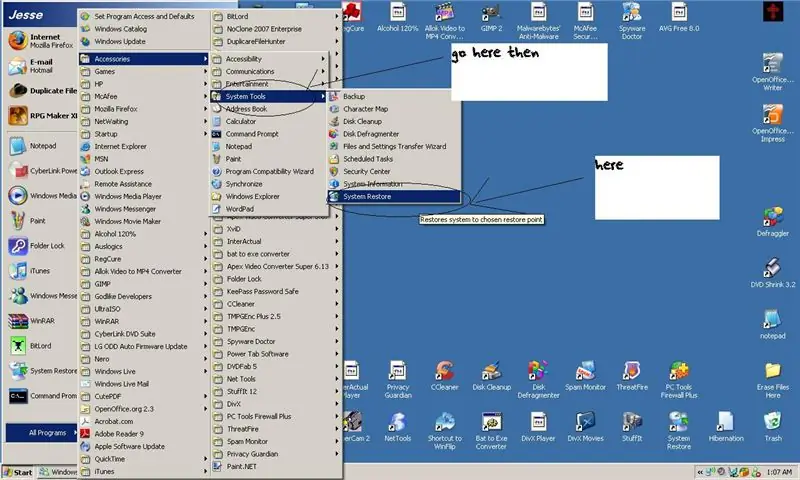
Task: Open the Trash desktop icon
Action: 772,427
